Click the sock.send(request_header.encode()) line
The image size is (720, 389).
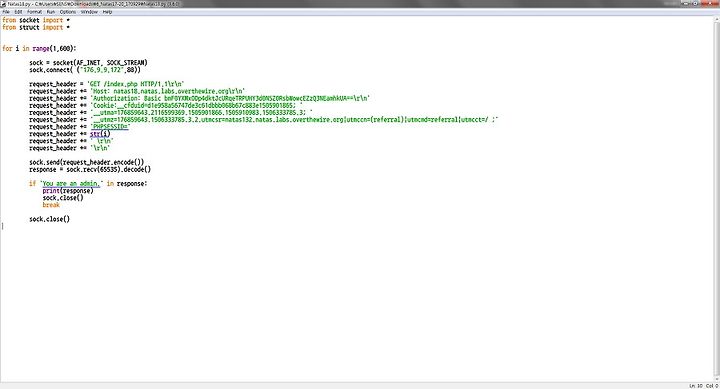pyautogui.click(x=86, y=162)
